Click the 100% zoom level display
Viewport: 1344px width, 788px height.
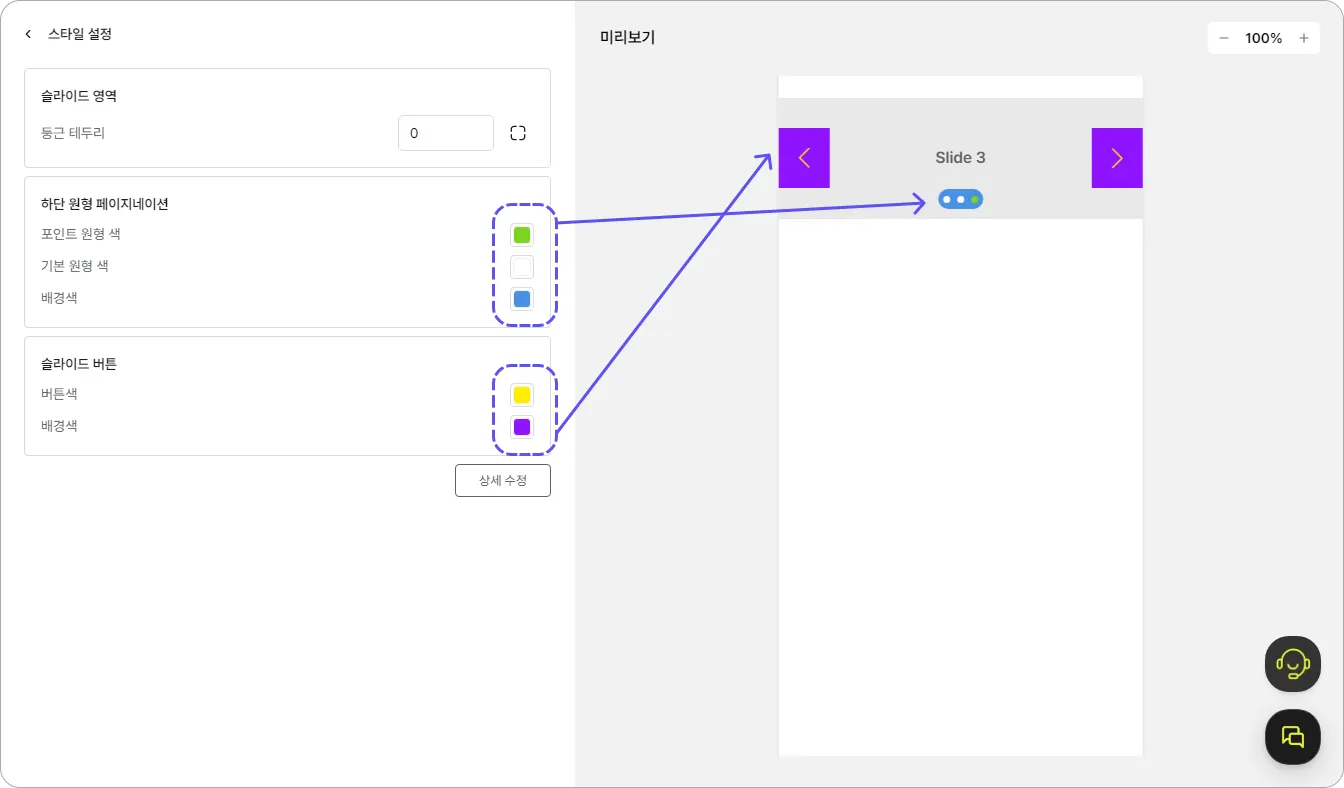pos(1263,38)
